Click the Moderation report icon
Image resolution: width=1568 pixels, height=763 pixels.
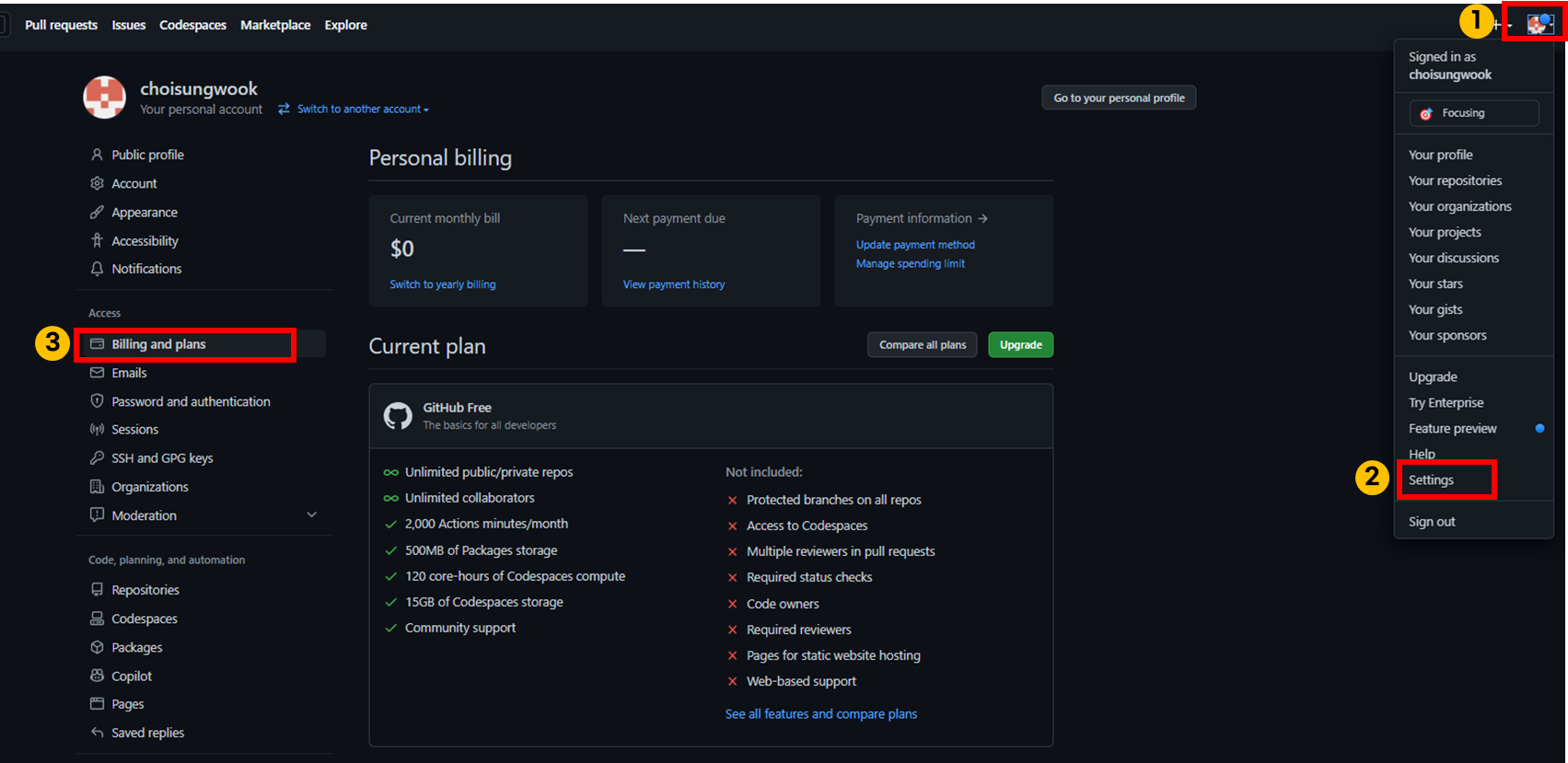pos(97,515)
